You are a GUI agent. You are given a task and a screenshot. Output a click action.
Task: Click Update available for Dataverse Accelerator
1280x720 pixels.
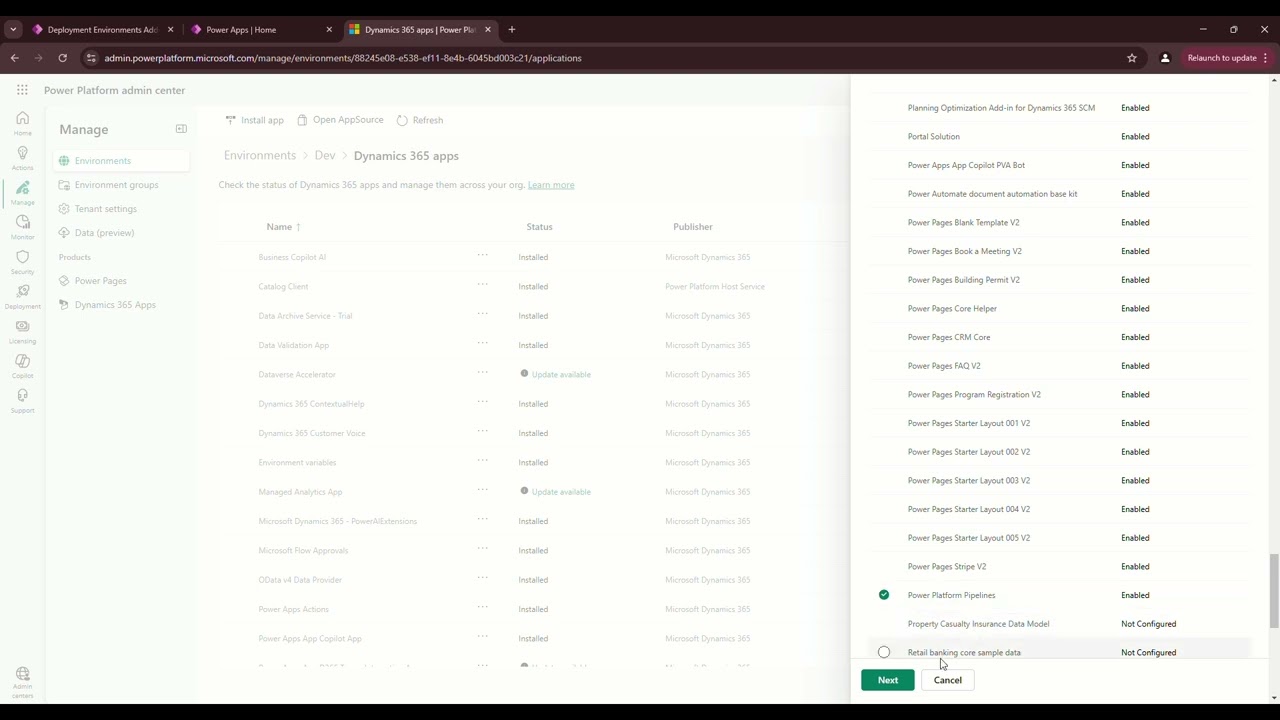coord(561,374)
